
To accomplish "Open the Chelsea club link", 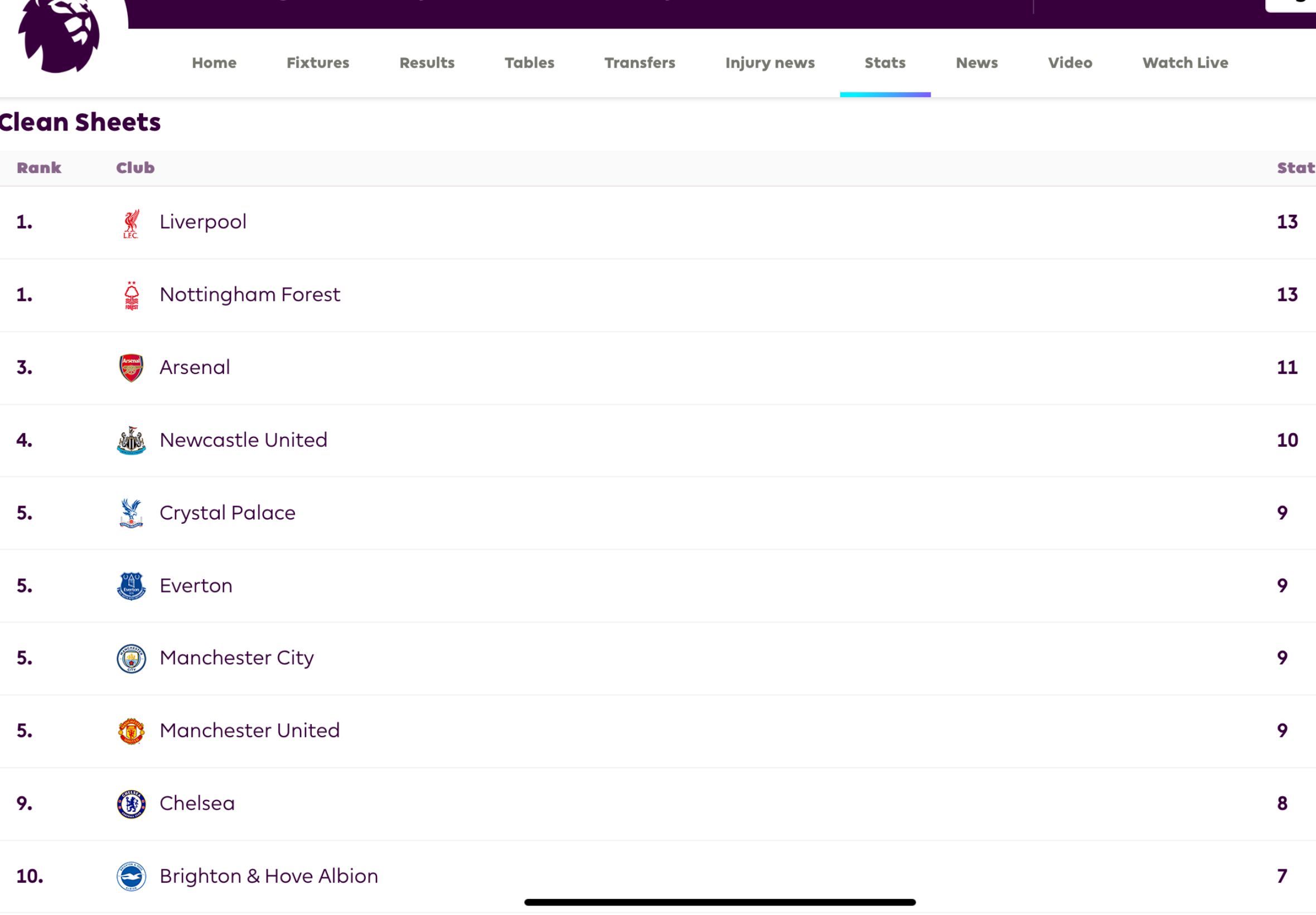I will coord(197,803).
